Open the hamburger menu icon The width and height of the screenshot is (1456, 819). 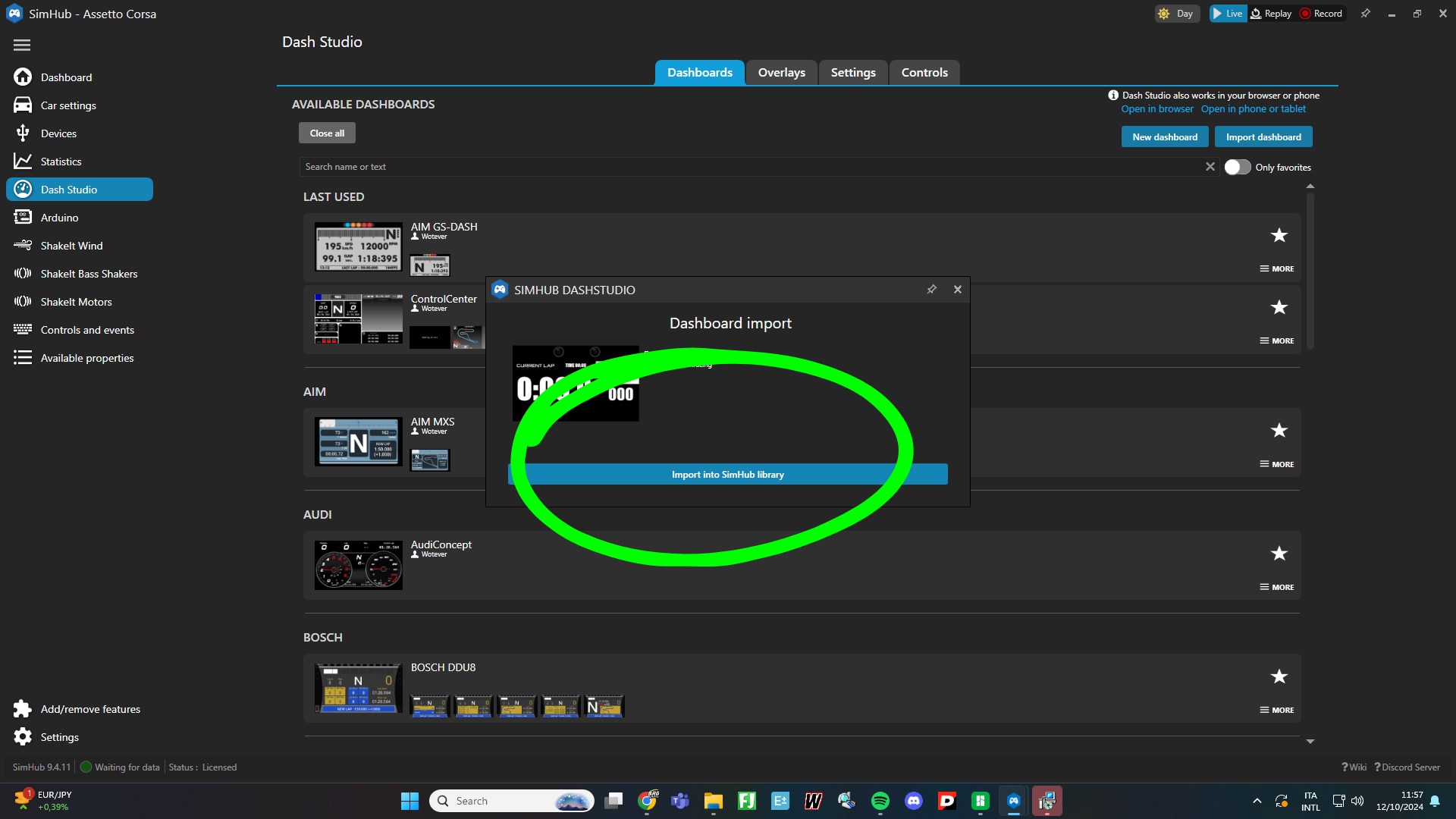pyautogui.click(x=22, y=45)
